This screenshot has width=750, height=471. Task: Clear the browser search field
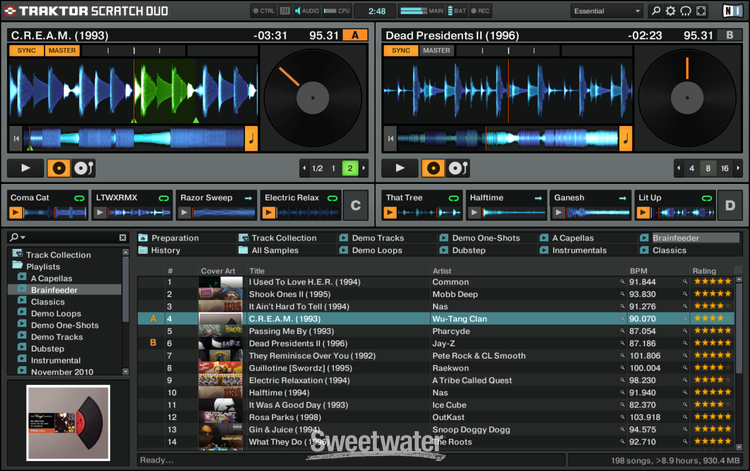[123, 237]
